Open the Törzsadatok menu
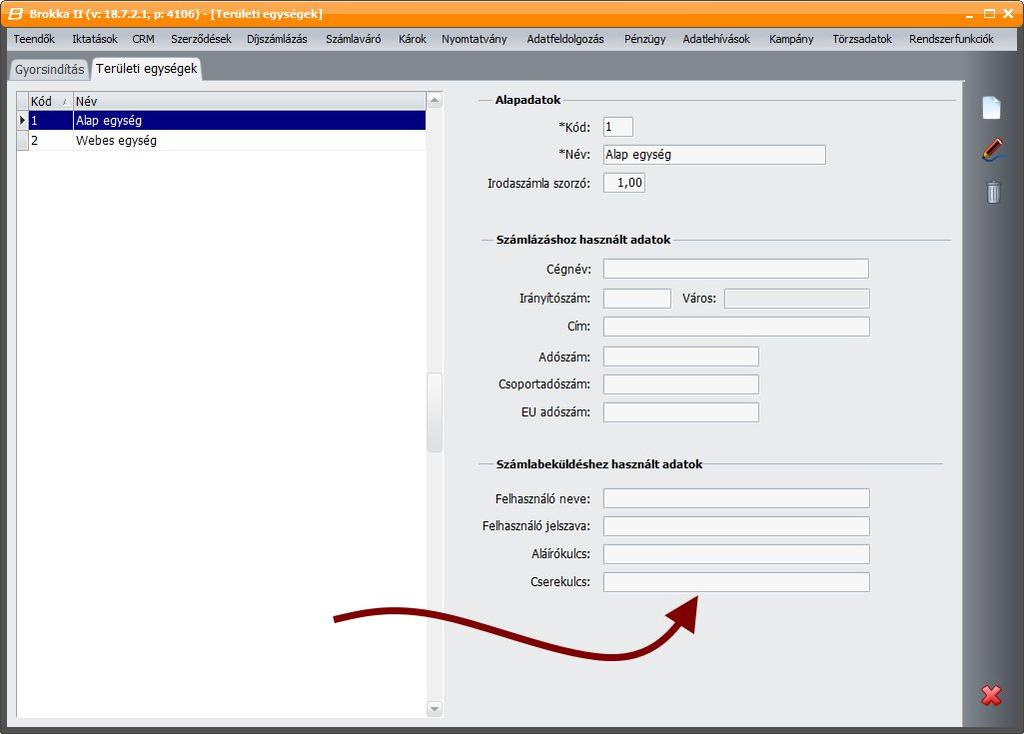The height and width of the screenshot is (734, 1024). [x=862, y=39]
